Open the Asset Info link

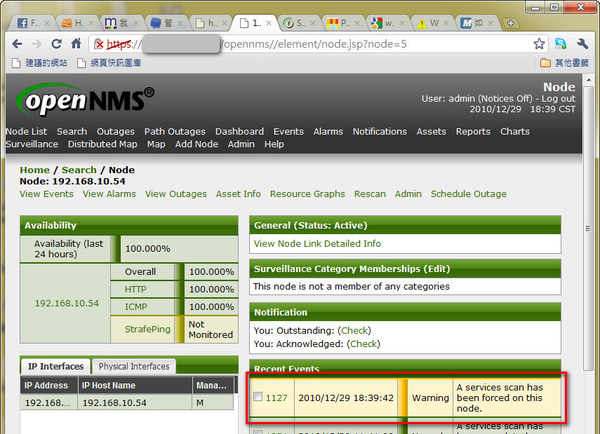[238, 194]
